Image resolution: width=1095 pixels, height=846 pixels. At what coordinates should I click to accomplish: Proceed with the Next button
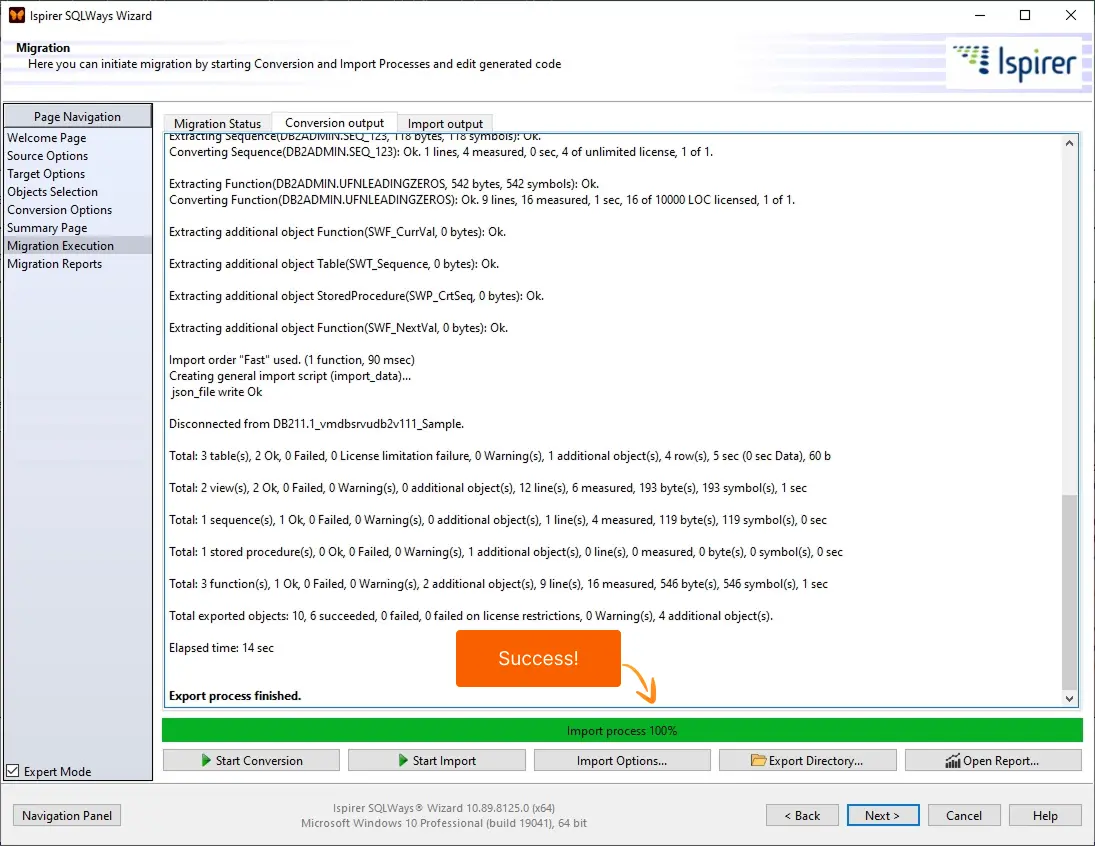point(883,815)
